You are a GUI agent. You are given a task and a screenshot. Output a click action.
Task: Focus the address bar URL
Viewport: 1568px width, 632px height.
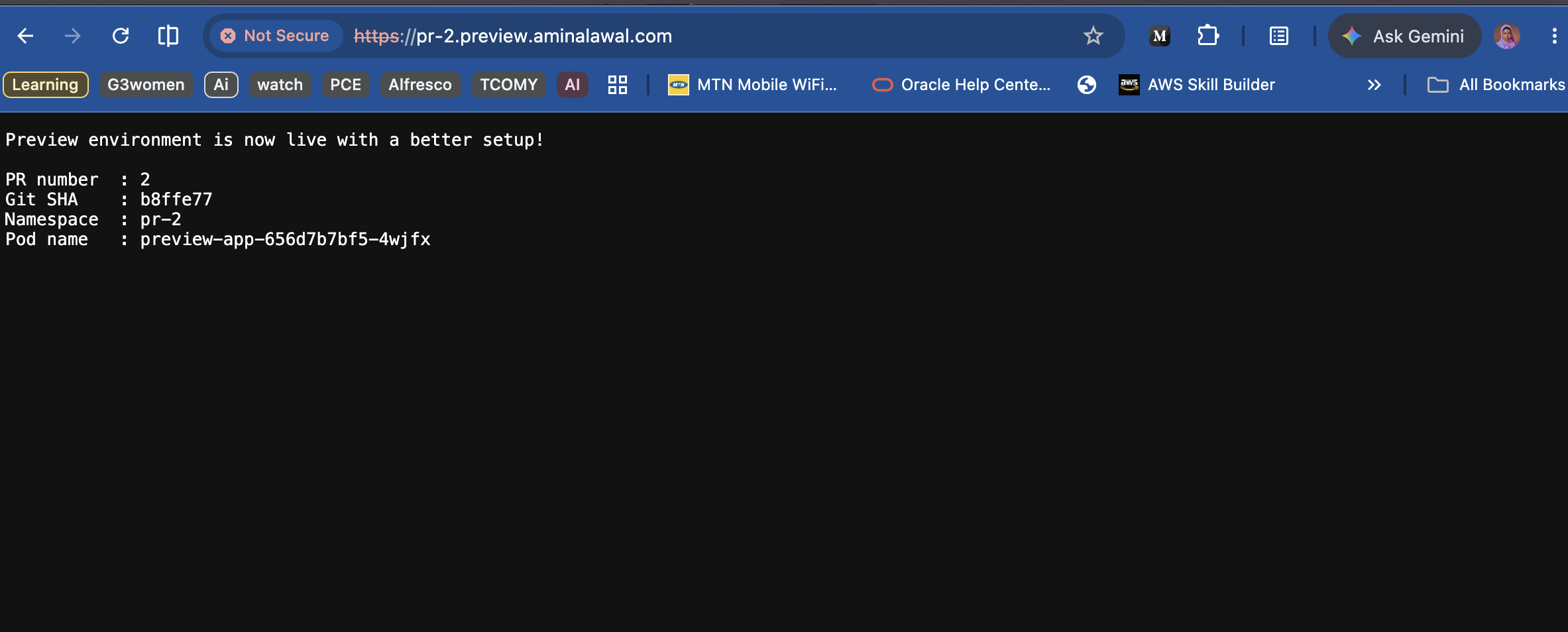[x=513, y=36]
